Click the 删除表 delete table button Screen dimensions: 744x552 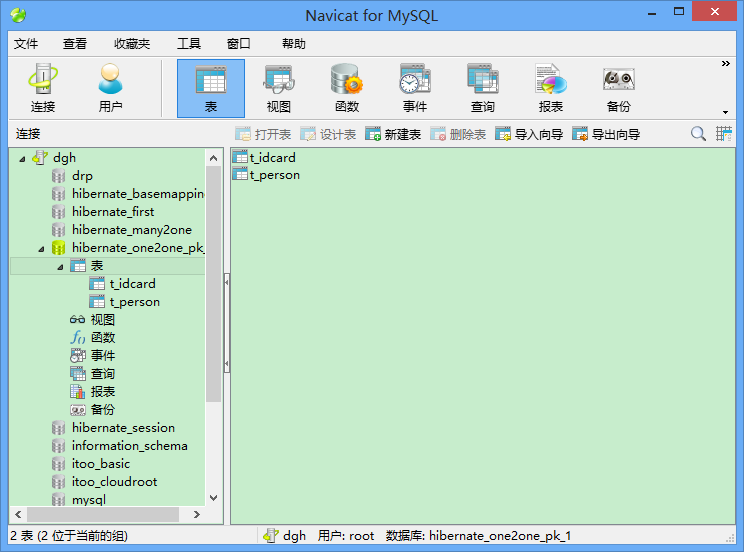(458, 134)
